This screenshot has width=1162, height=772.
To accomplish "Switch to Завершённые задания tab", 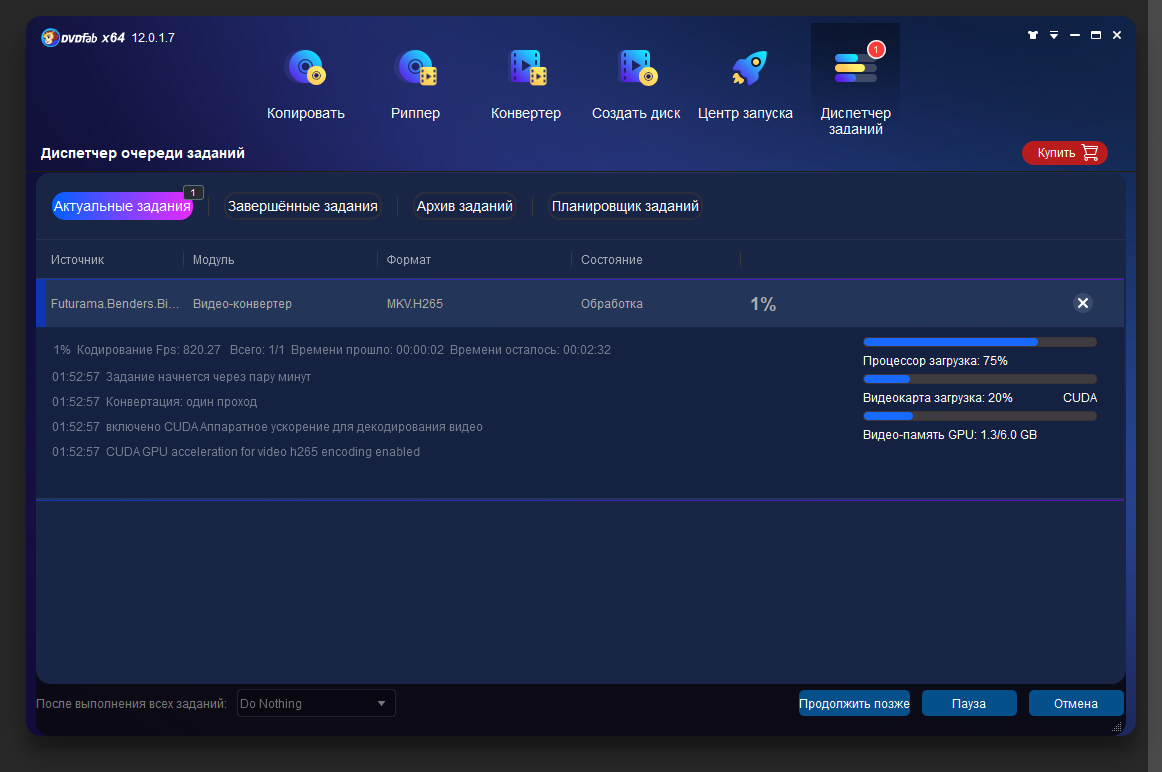I will 303,206.
